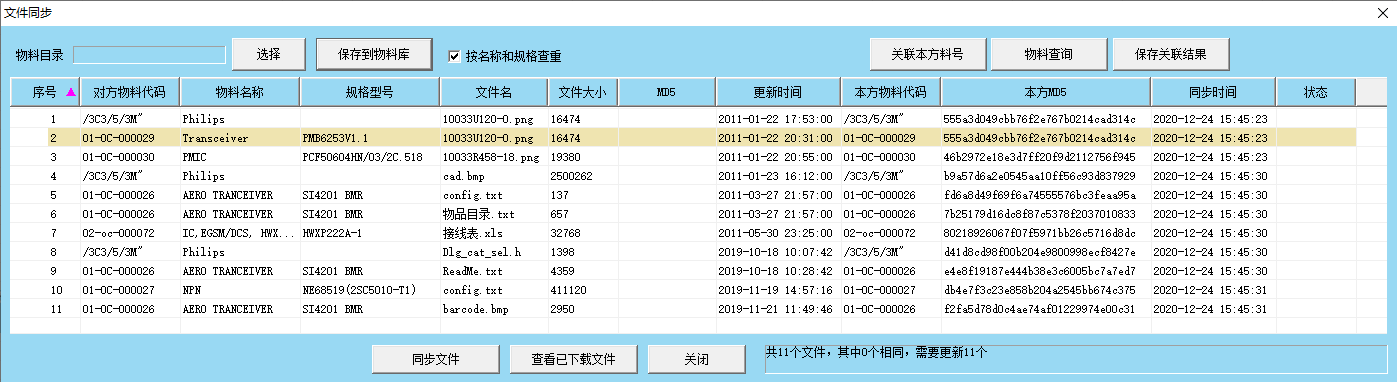The height and width of the screenshot is (382, 1397).
Task: Click file size 32768
Action: [565, 233]
